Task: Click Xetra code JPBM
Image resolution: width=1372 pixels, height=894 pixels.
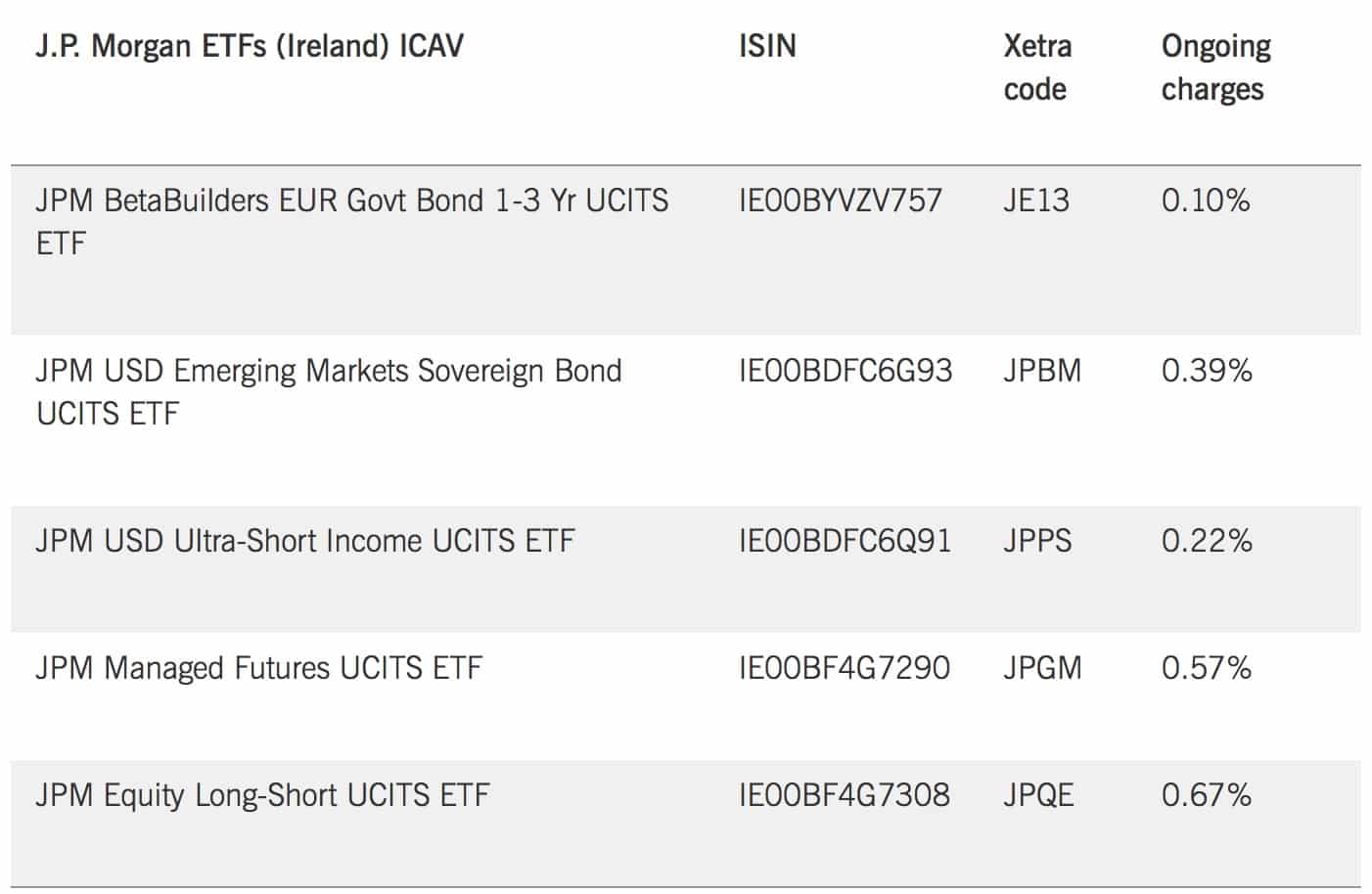Action: click(1042, 371)
